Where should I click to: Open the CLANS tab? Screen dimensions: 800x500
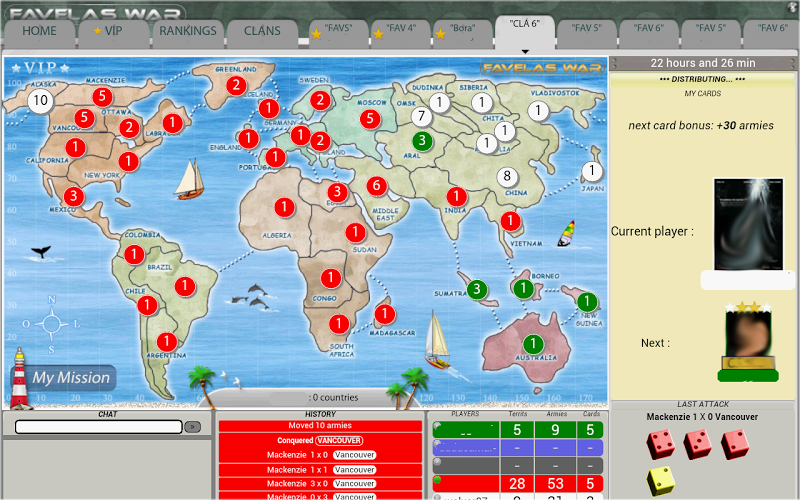click(x=262, y=31)
